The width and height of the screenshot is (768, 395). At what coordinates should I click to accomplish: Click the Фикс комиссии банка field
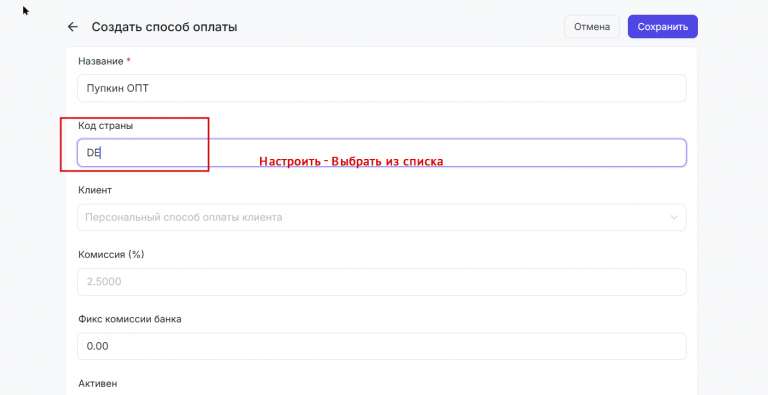(x=382, y=346)
